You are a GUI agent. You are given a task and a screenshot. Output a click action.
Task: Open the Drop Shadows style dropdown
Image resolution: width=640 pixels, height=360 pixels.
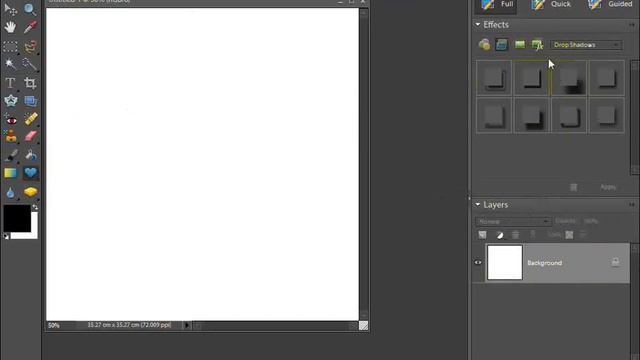[586, 45]
